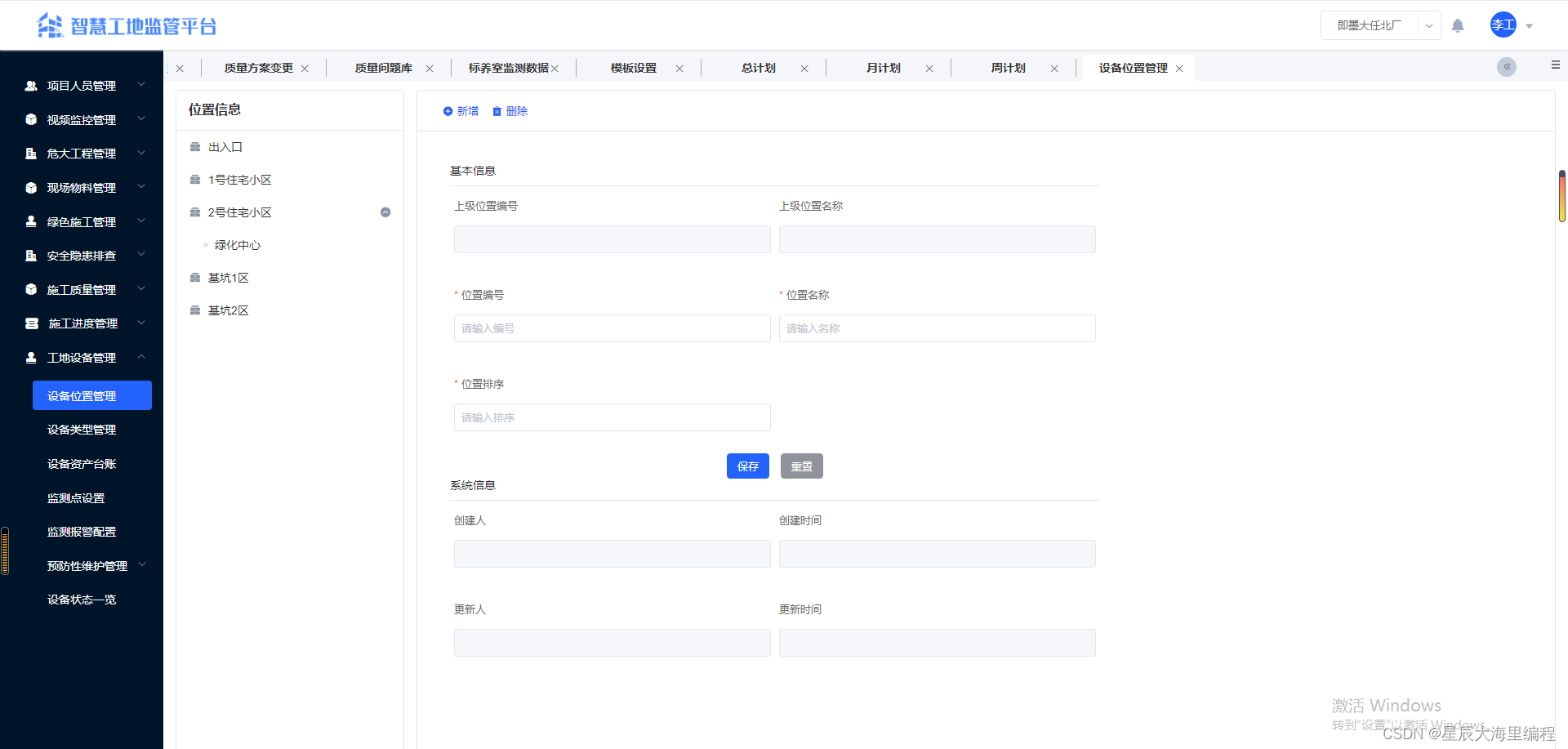Click the 创建人 field
The image size is (1568, 749).
click(x=612, y=554)
